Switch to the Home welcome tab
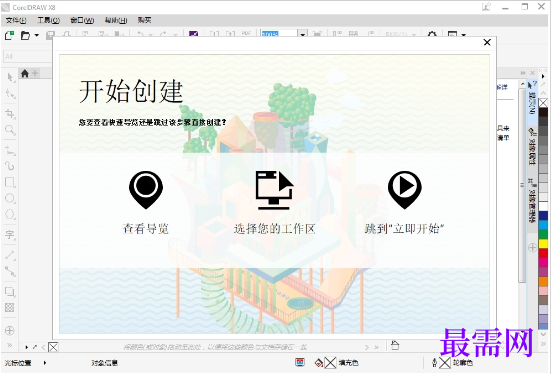The image size is (552, 374). [25, 73]
